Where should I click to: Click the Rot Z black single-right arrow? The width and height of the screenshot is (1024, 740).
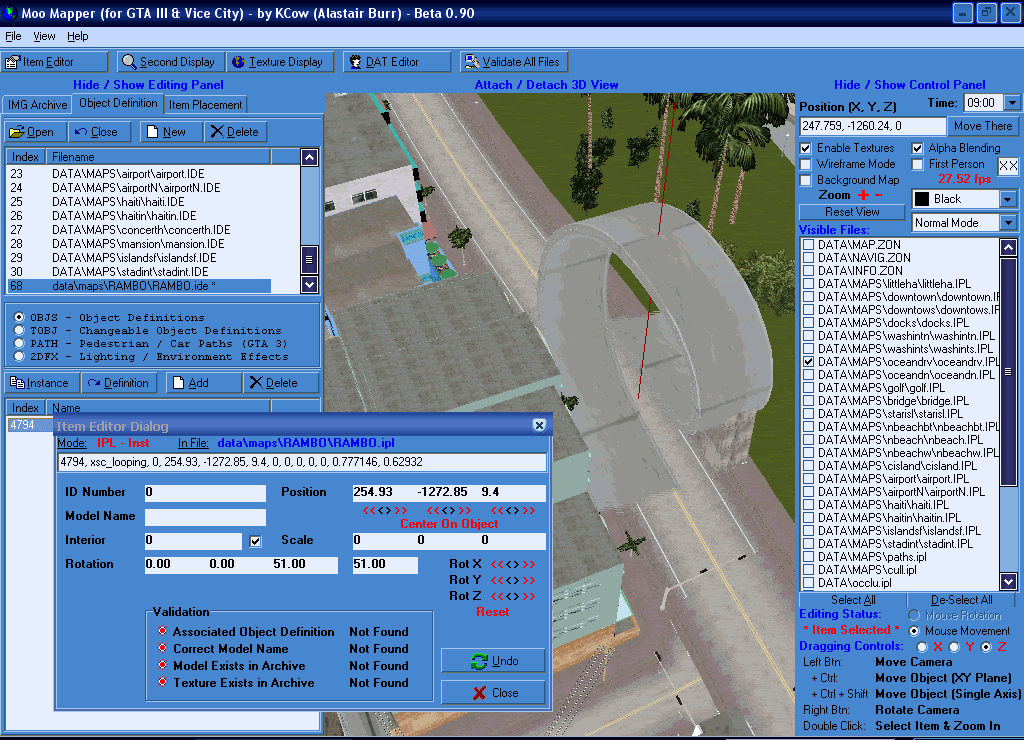517,596
